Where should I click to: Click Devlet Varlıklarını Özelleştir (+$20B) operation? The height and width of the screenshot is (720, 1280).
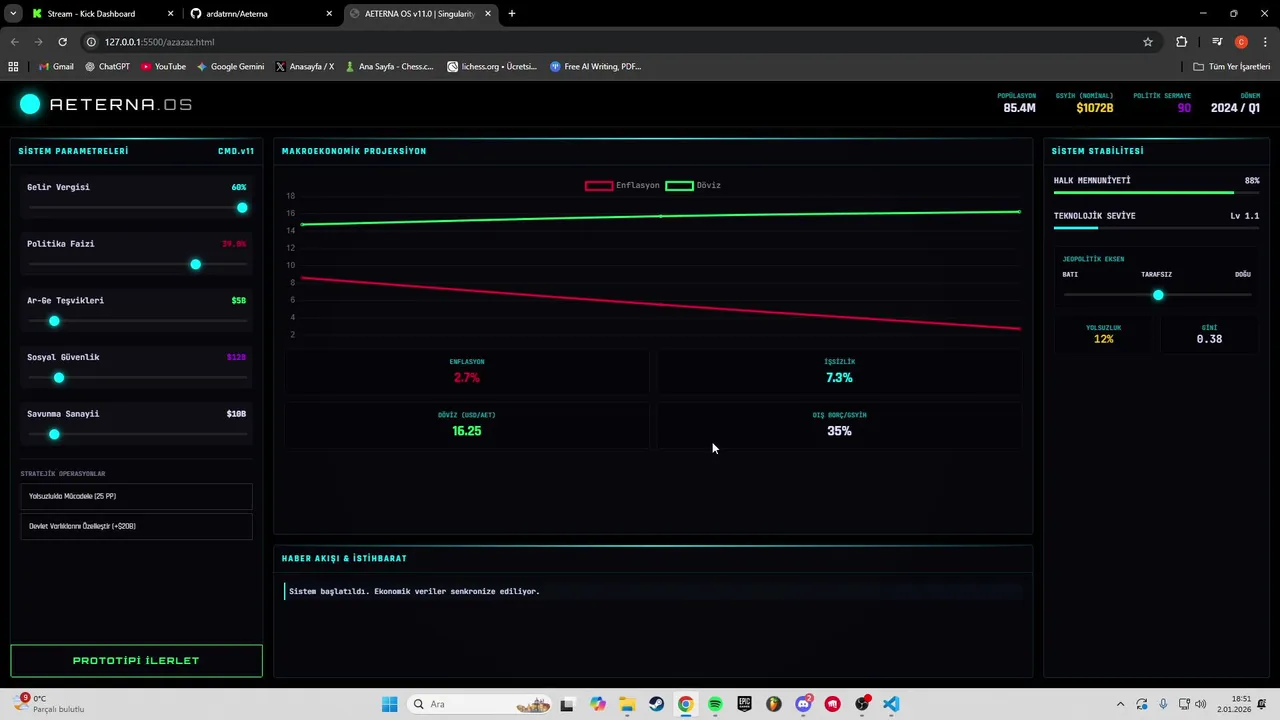coord(136,526)
